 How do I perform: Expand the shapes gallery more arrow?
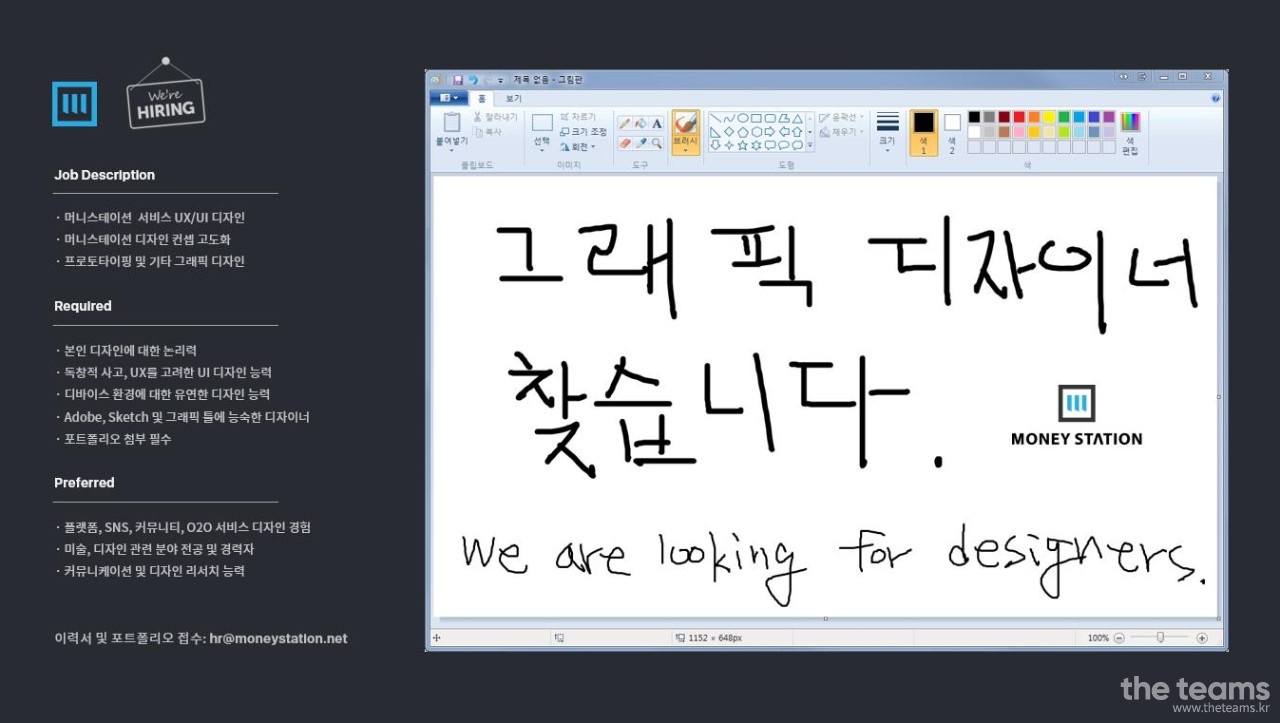(810, 145)
